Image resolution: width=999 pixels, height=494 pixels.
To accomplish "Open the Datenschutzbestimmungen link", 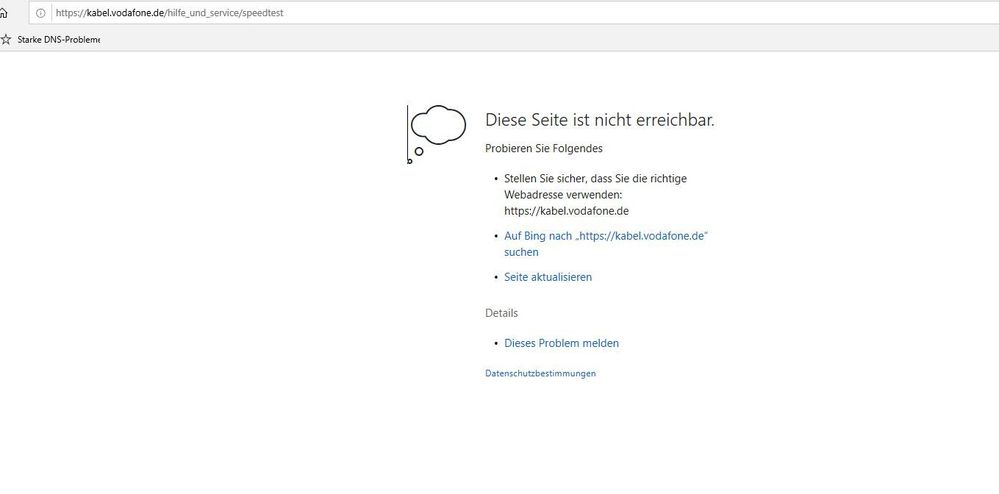I will click(x=540, y=374).
